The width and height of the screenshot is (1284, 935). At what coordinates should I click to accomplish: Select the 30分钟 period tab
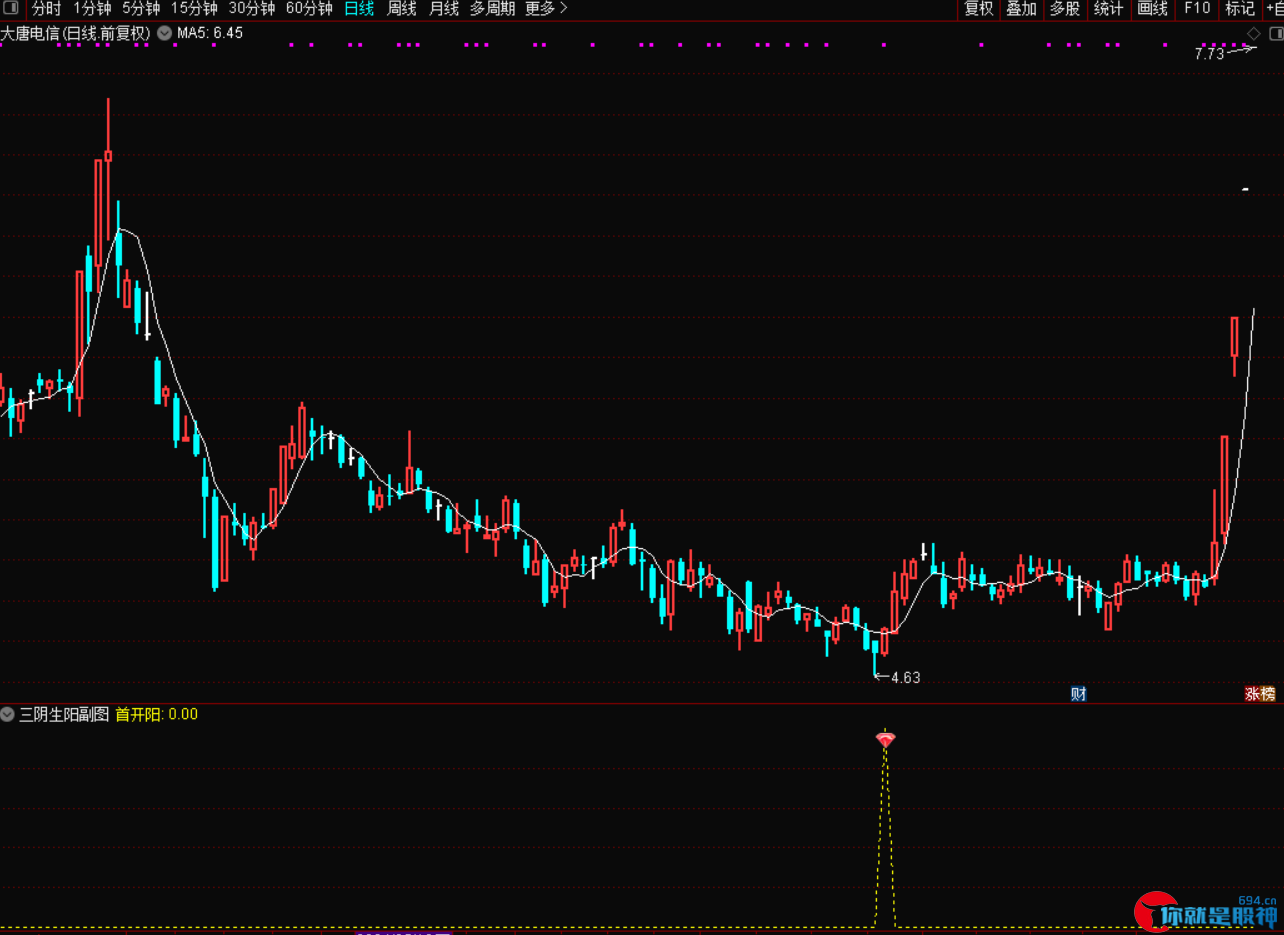click(x=252, y=9)
